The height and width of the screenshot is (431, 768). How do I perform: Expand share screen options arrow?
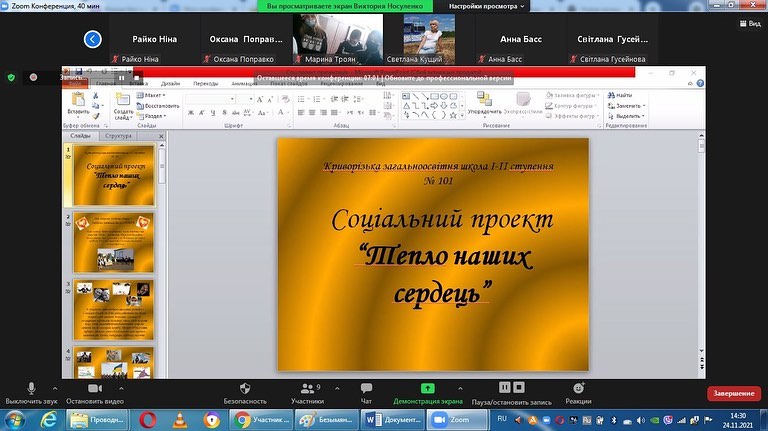pyautogui.click(x=460, y=388)
